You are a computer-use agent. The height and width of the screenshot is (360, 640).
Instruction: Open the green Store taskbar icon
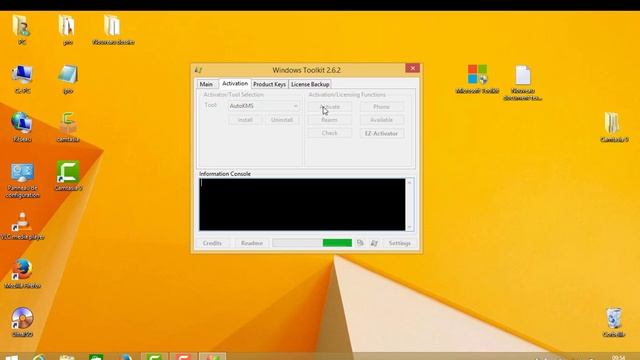[x=96, y=357]
